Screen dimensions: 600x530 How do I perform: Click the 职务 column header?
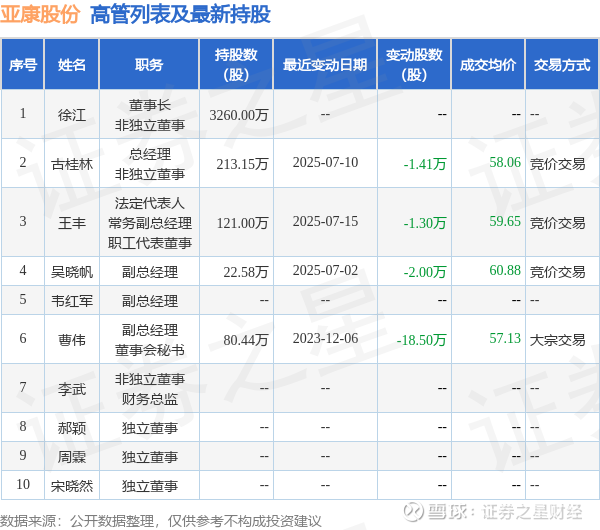tap(149, 65)
